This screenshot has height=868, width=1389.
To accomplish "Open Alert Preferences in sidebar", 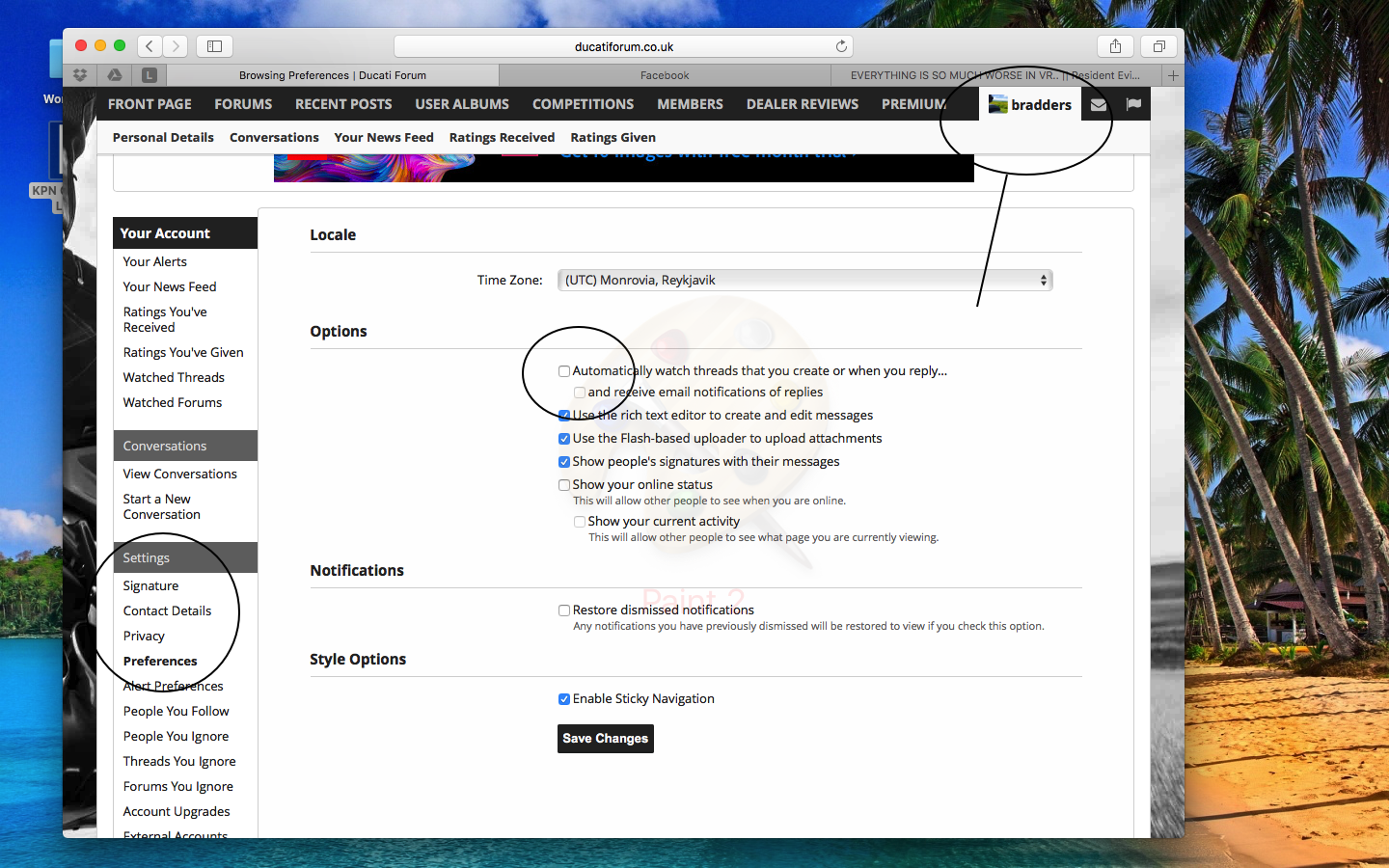I will (173, 686).
